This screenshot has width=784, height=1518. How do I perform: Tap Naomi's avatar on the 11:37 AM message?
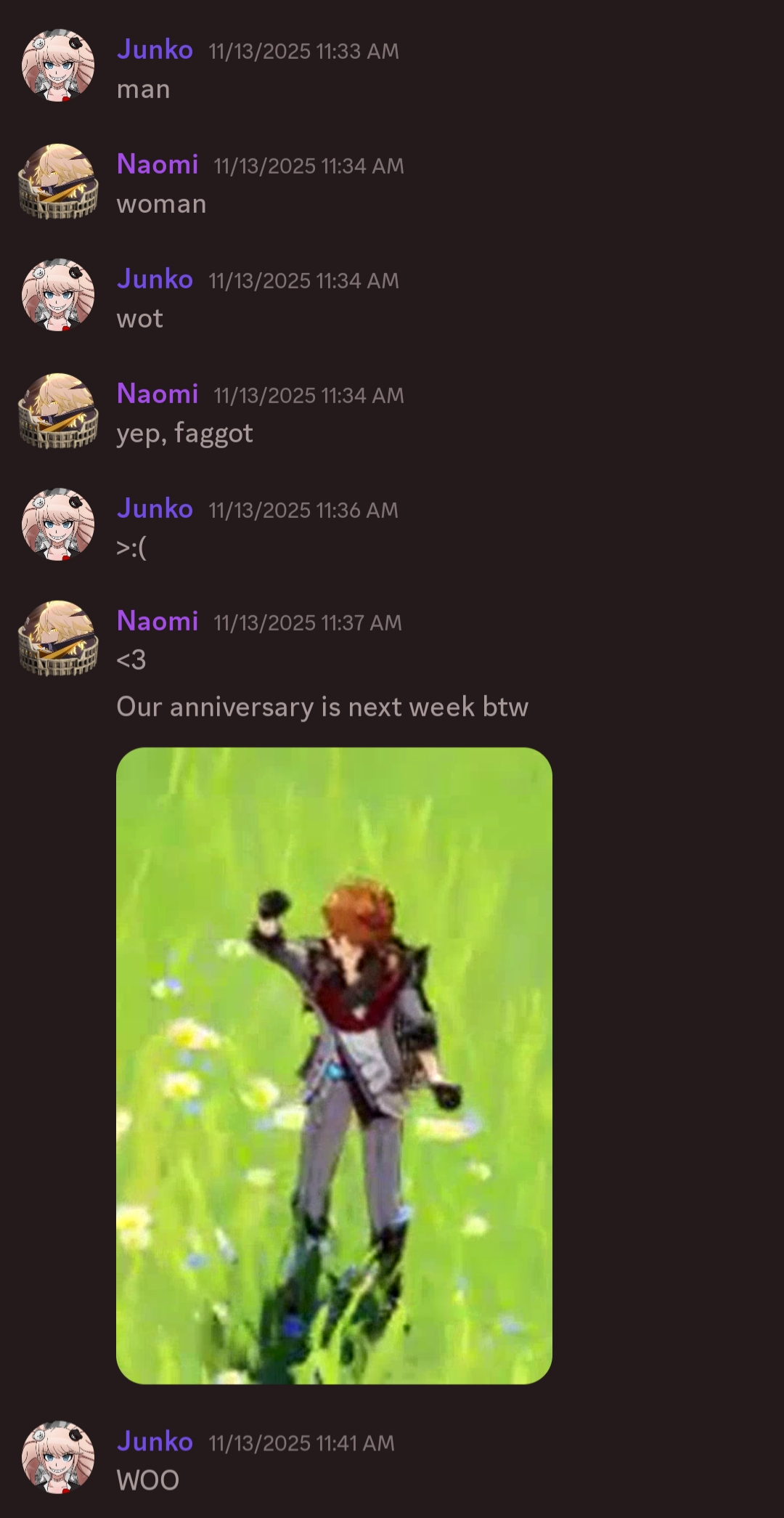[58, 637]
